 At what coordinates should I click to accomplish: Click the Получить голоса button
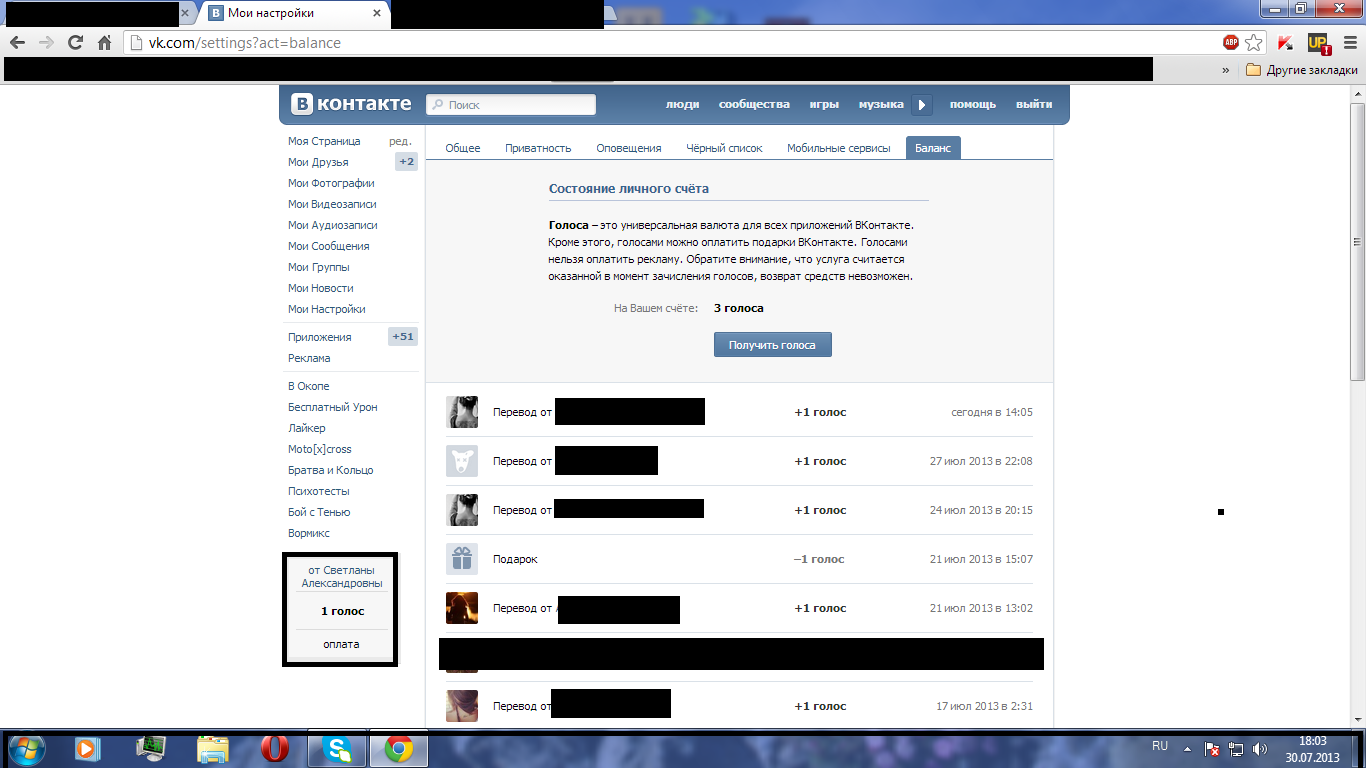(772, 345)
